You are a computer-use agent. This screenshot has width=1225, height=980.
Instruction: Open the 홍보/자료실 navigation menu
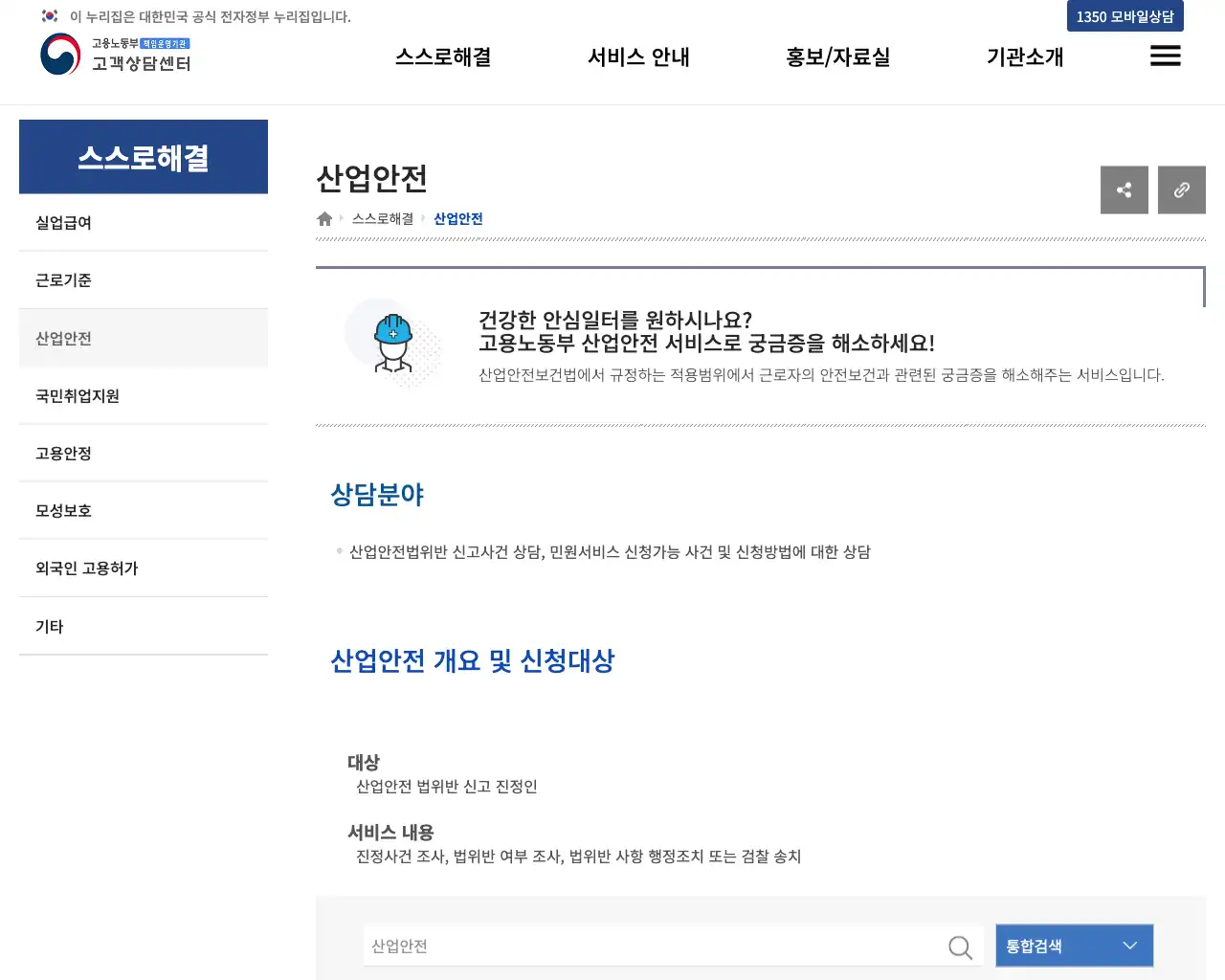[x=837, y=56]
